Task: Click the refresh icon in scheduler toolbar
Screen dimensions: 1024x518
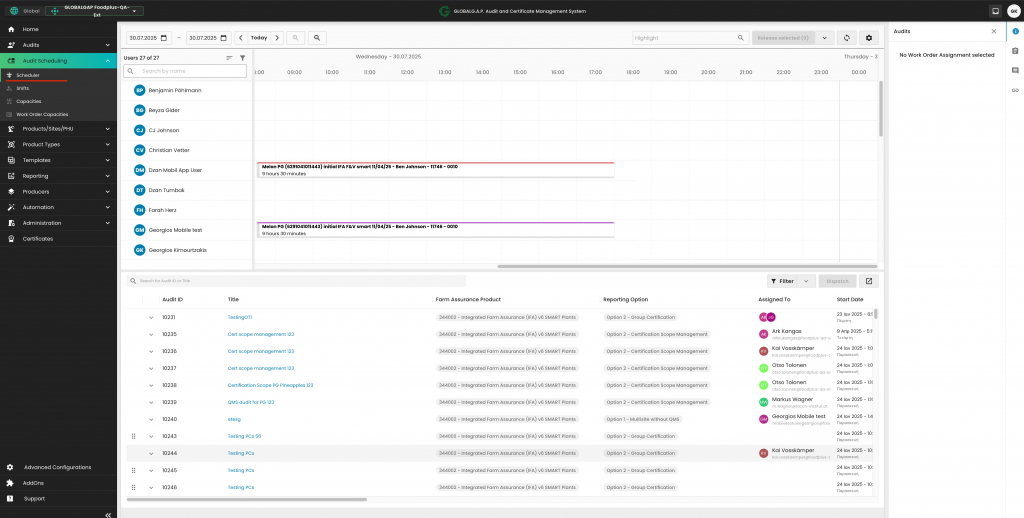Action: [x=847, y=37]
